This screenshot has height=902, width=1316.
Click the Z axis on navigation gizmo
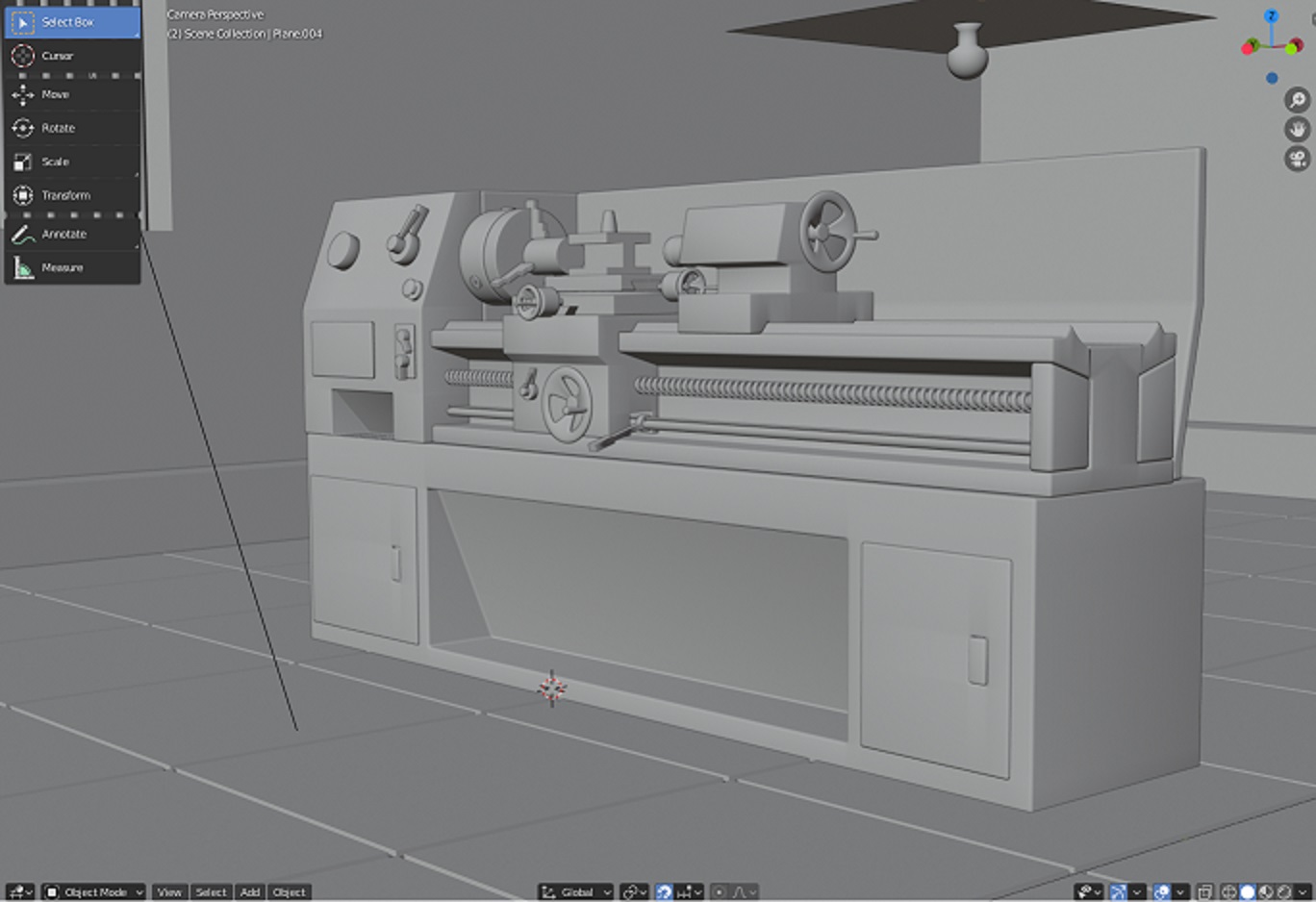point(1271,16)
